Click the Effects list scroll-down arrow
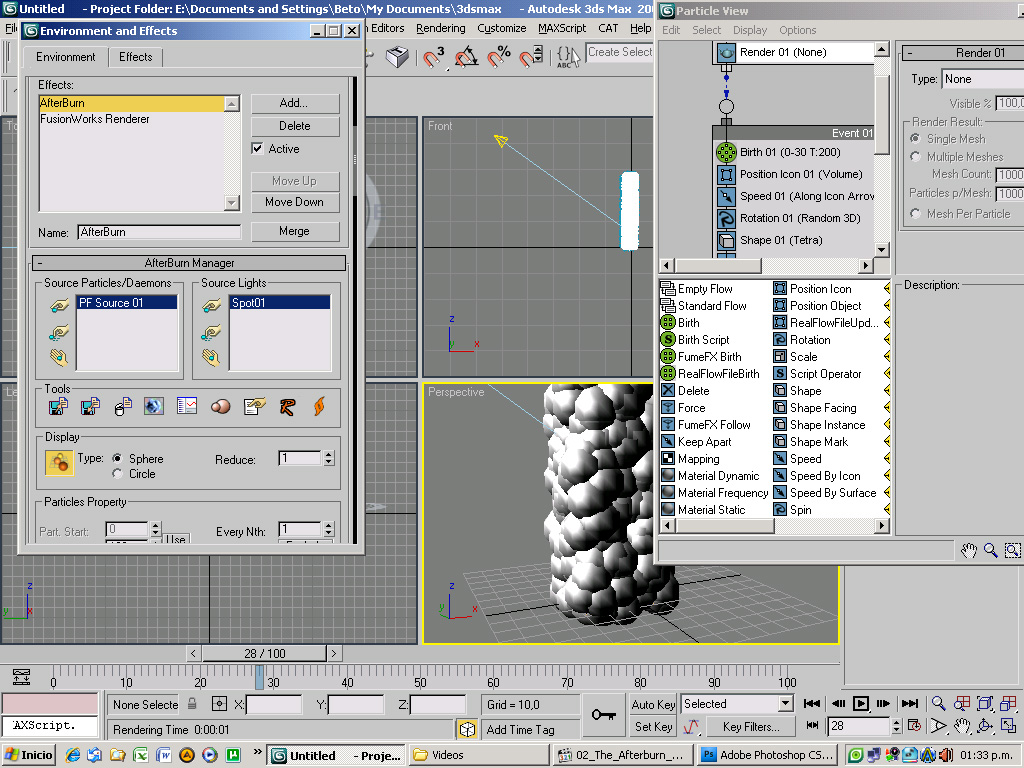The image size is (1024, 768). [231, 202]
